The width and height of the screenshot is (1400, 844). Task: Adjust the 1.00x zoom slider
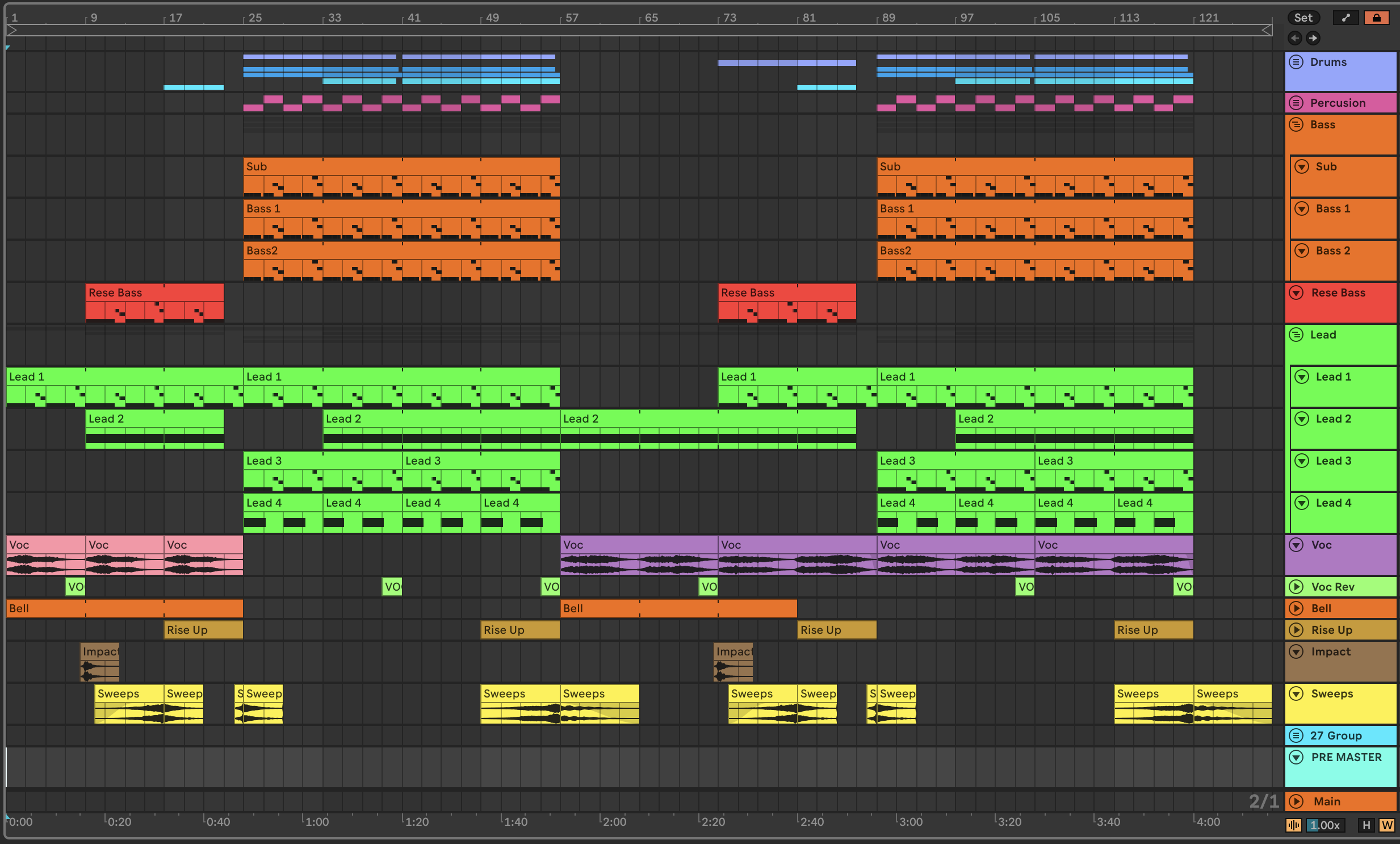(1325, 825)
